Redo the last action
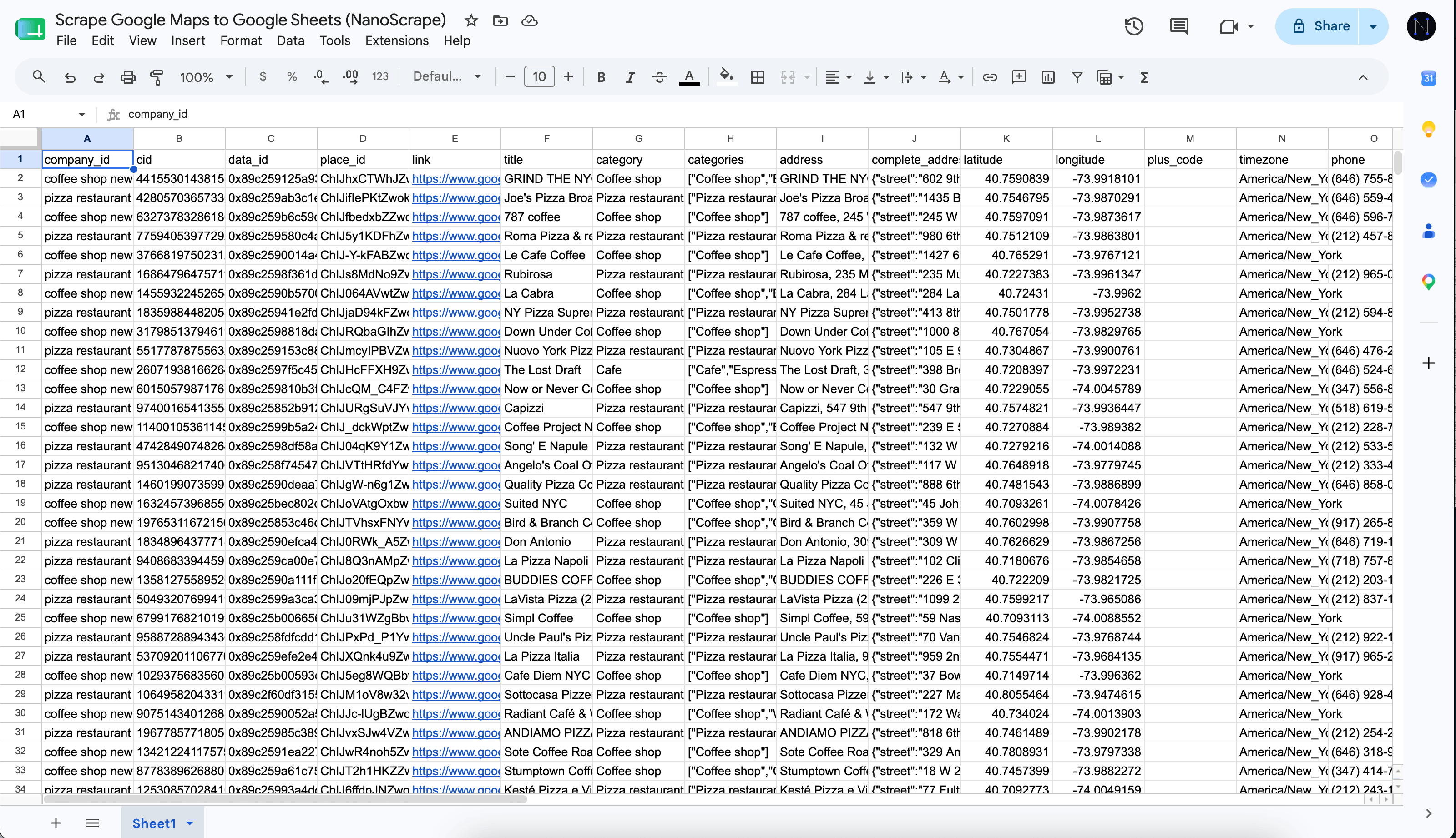Screen dimensions: 1456x838 pos(98,77)
